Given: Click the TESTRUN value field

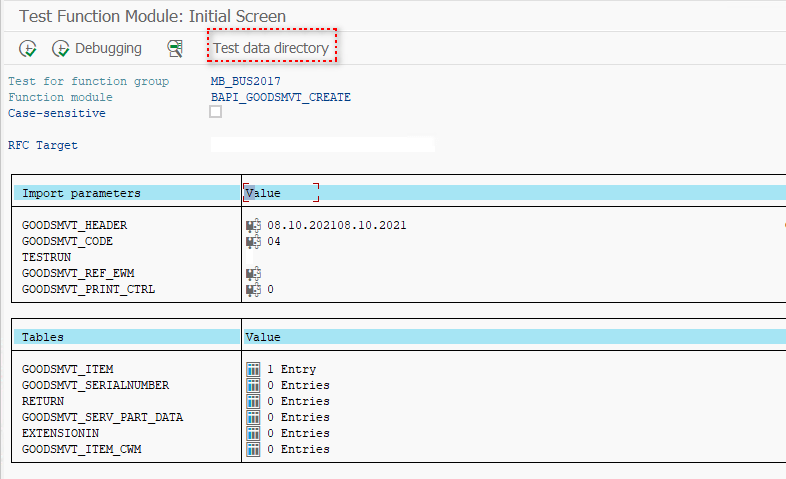Looking at the screenshot, I should point(300,257).
